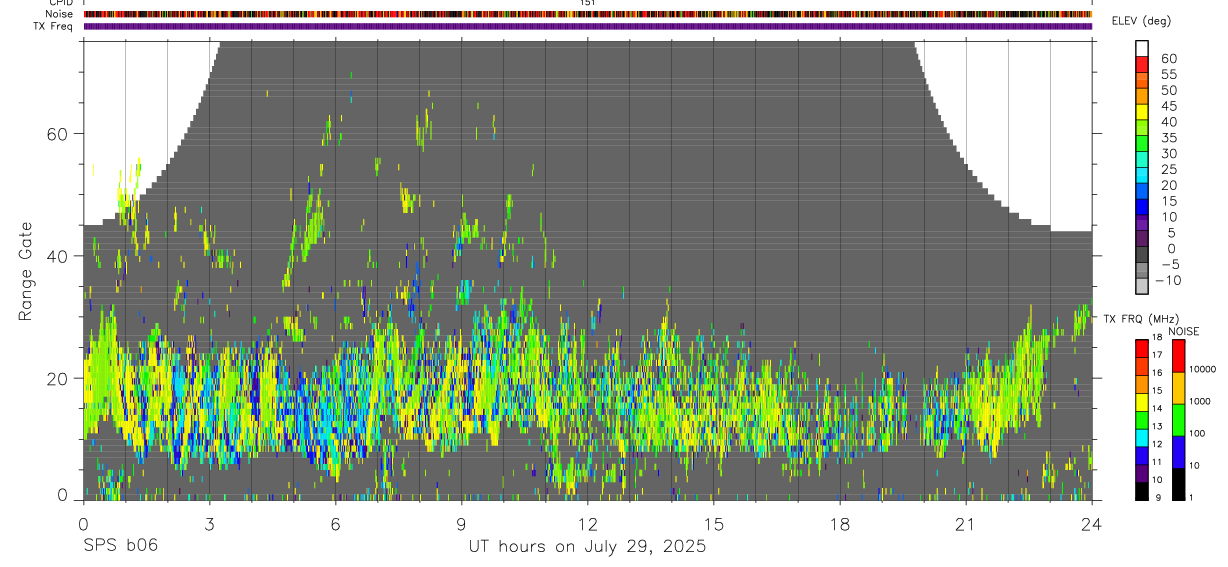Viewport: 1228px width, 567px height.
Task: Click the Noise color strip above the plot
Action: 588,14
